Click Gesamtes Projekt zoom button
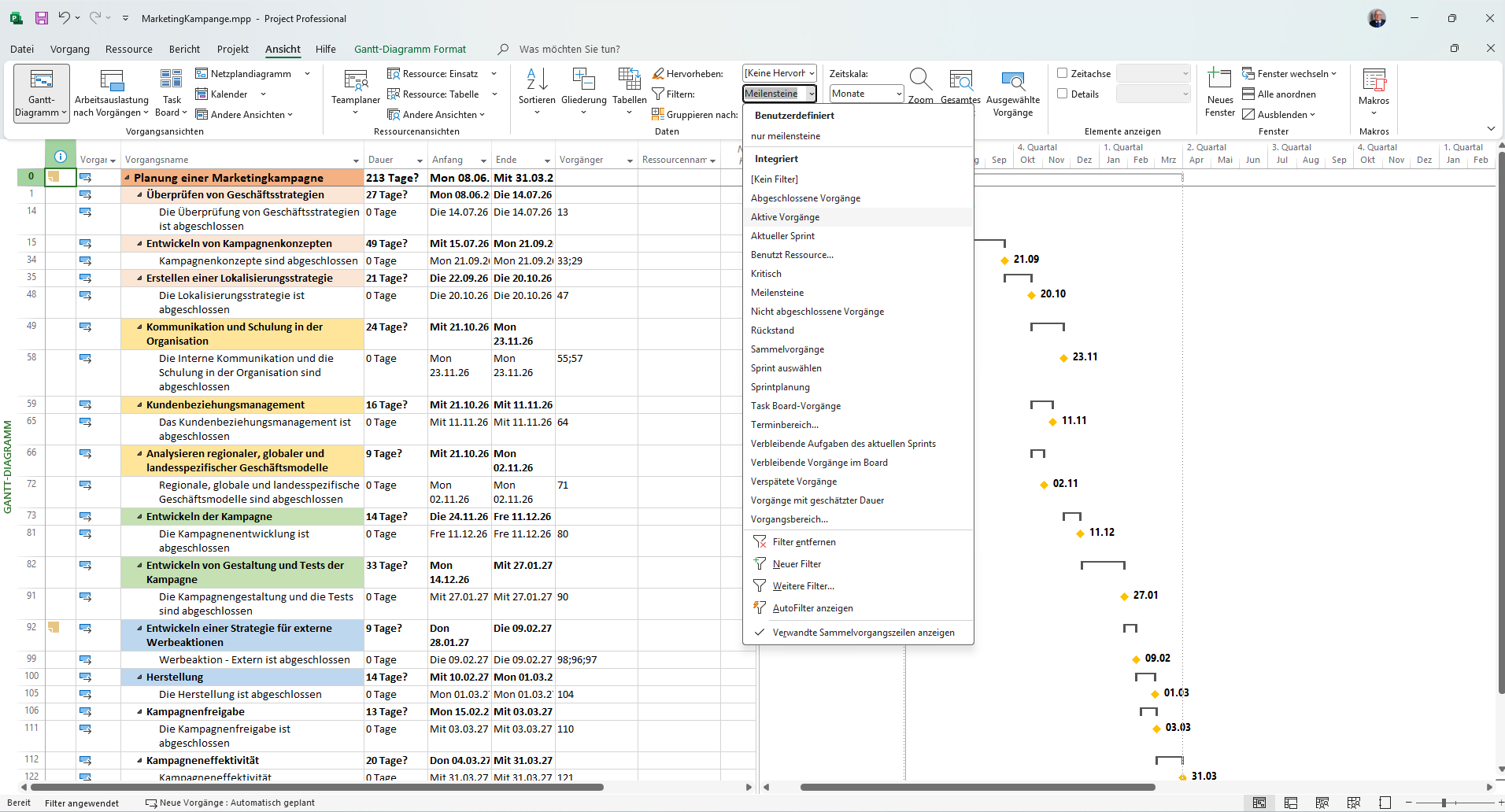The width and height of the screenshot is (1505, 812). coord(960,85)
